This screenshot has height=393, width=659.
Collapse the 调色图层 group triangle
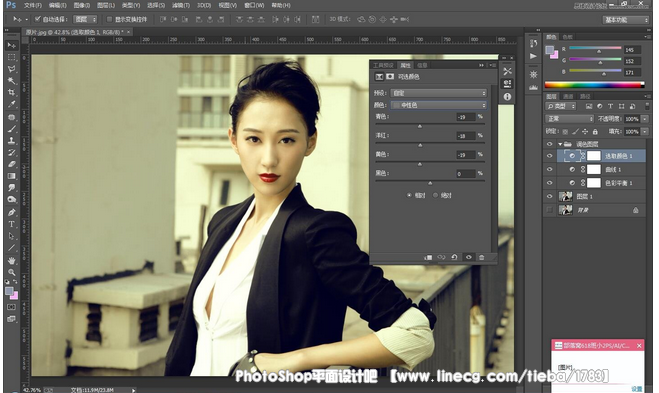[560, 144]
